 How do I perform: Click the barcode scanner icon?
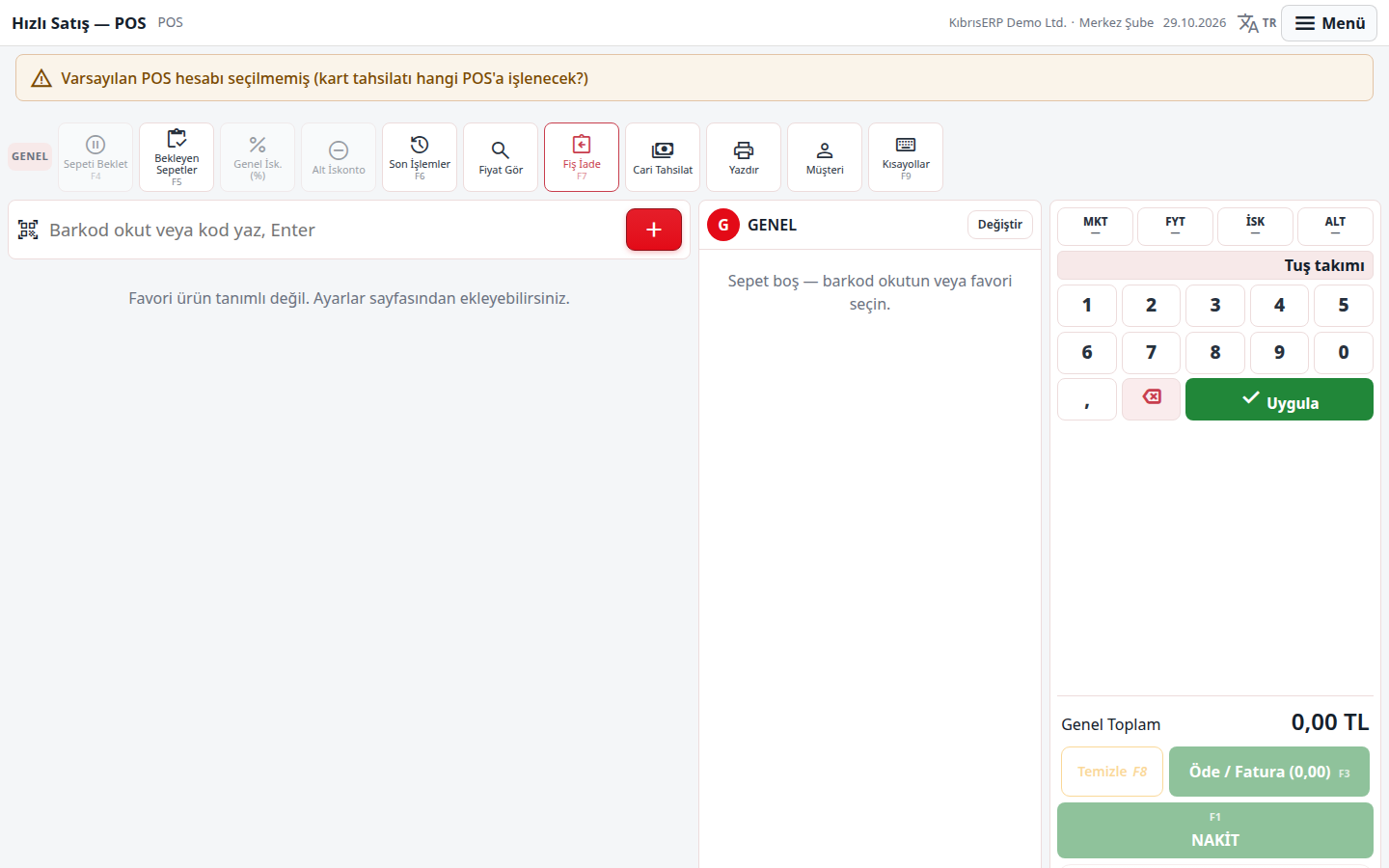click(x=28, y=230)
